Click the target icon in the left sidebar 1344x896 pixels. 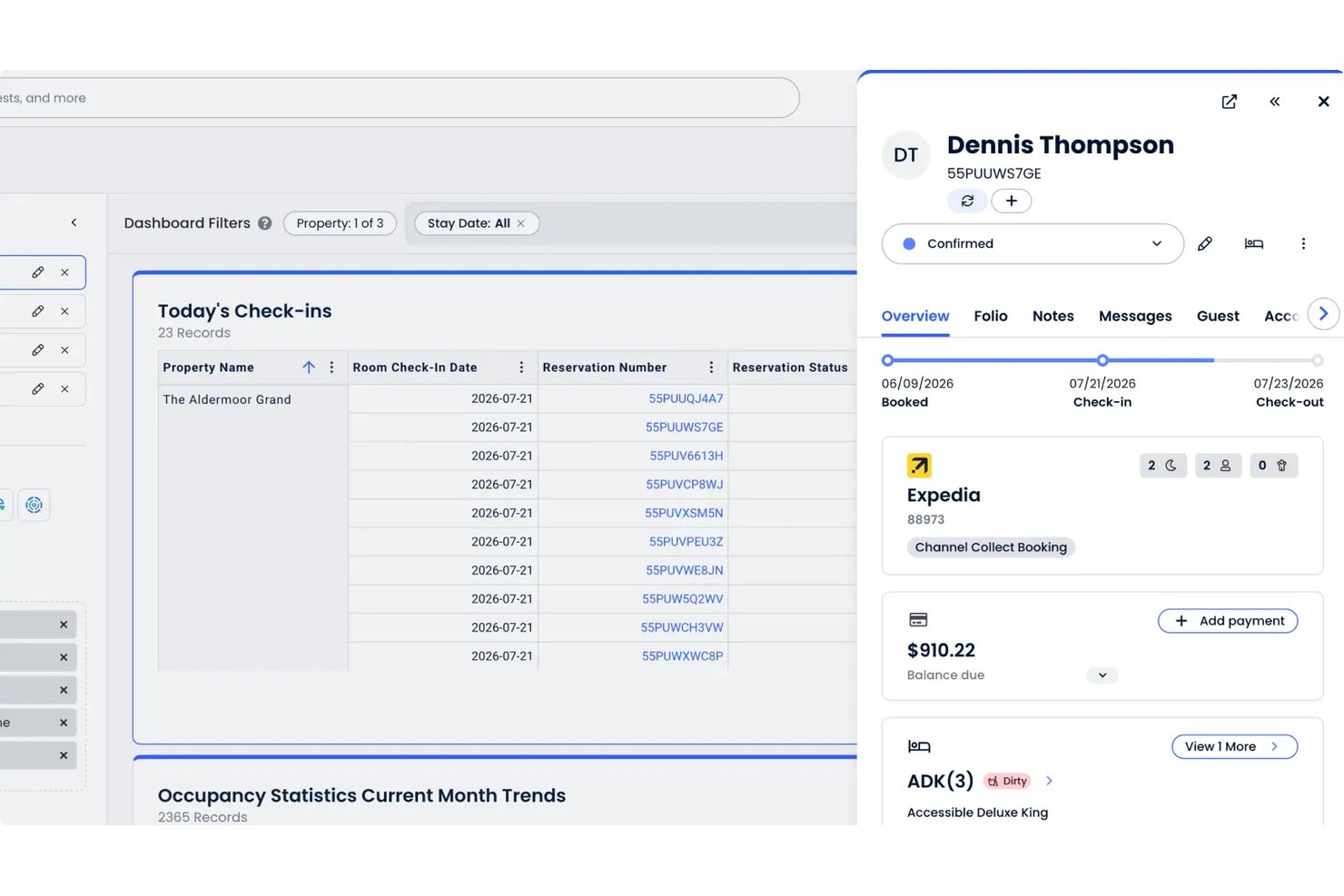coord(34,505)
